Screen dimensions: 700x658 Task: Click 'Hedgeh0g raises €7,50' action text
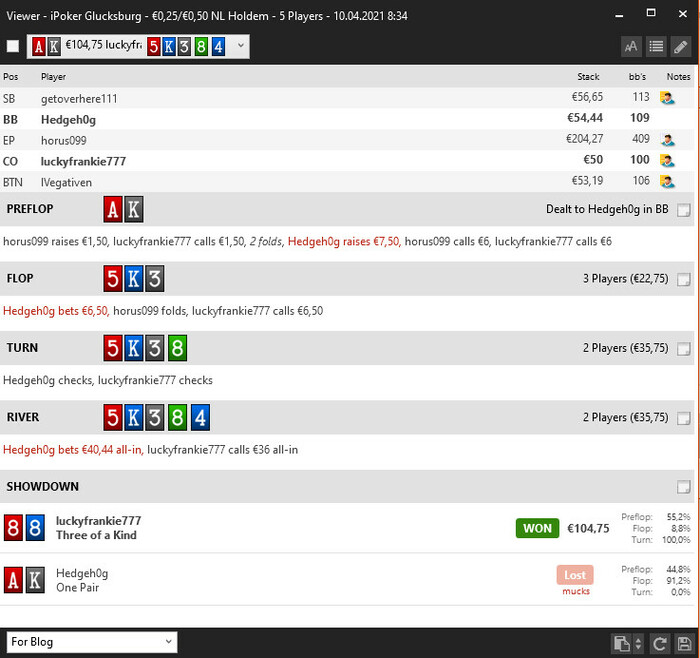point(344,242)
